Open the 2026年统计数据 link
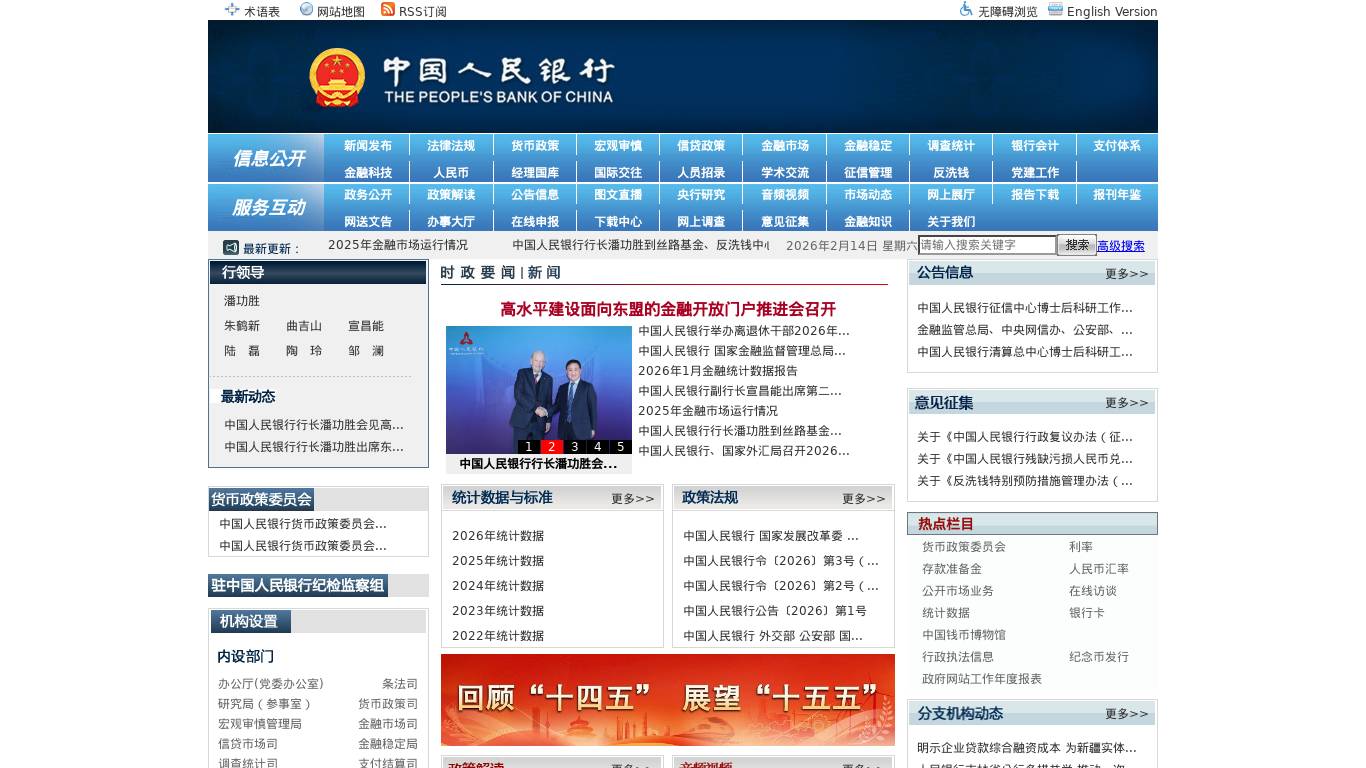 pyautogui.click(x=497, y=535)
